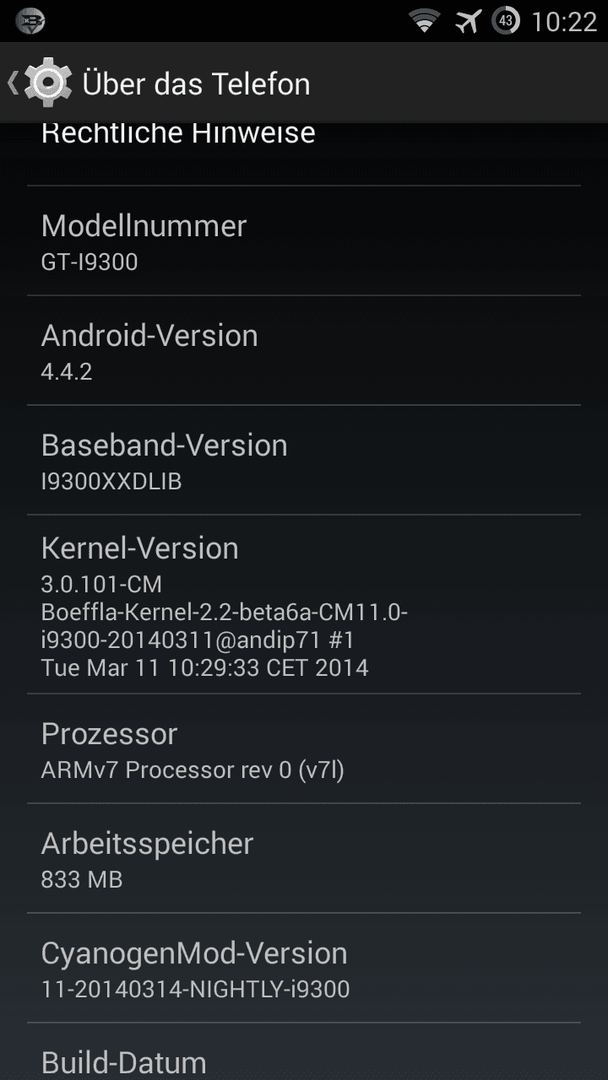
Task: Tap the airplane mode icon in status bar
Action: tap(468, 21)
